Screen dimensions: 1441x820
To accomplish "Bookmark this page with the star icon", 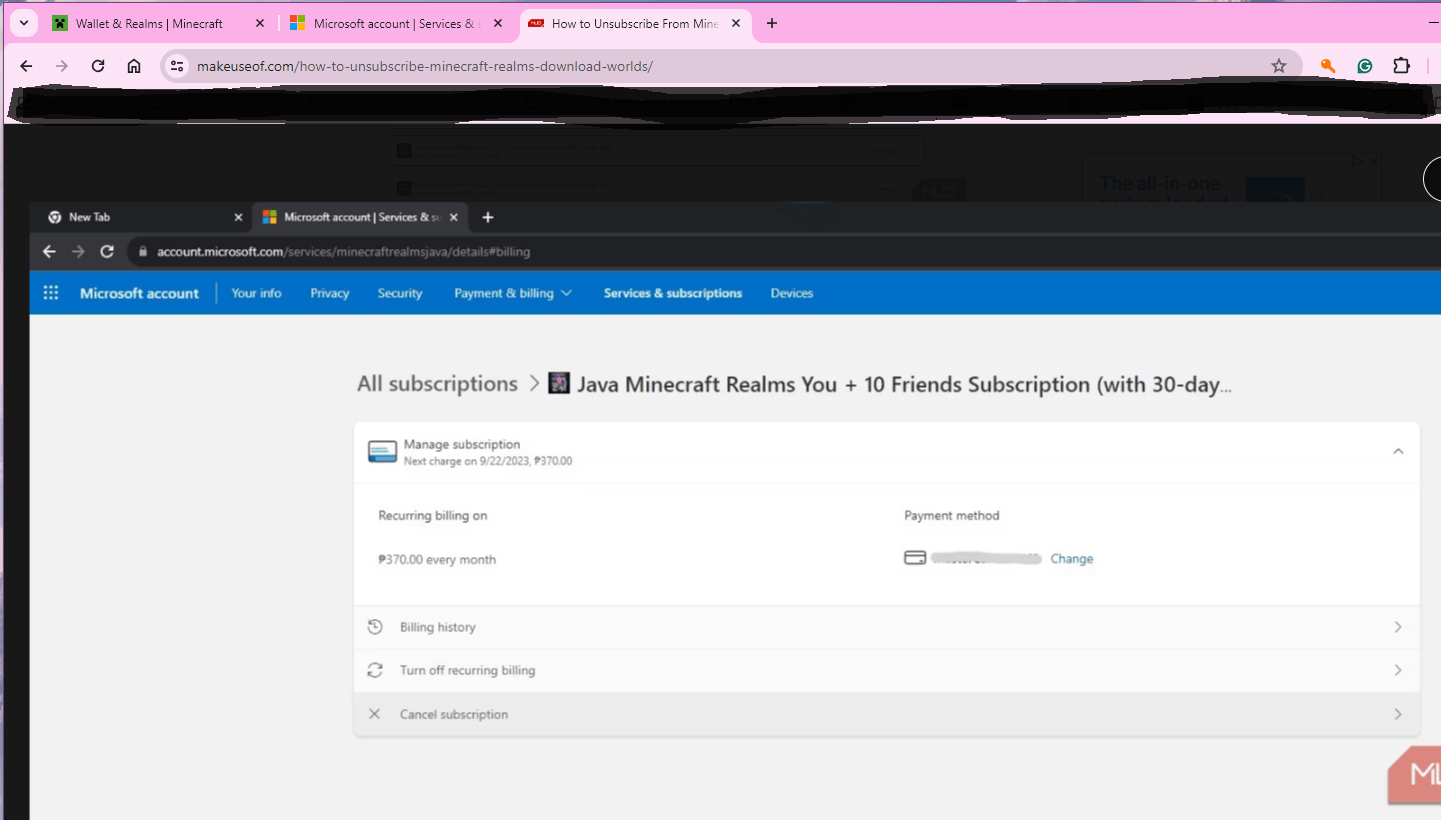I will [x=1279, y=66].
